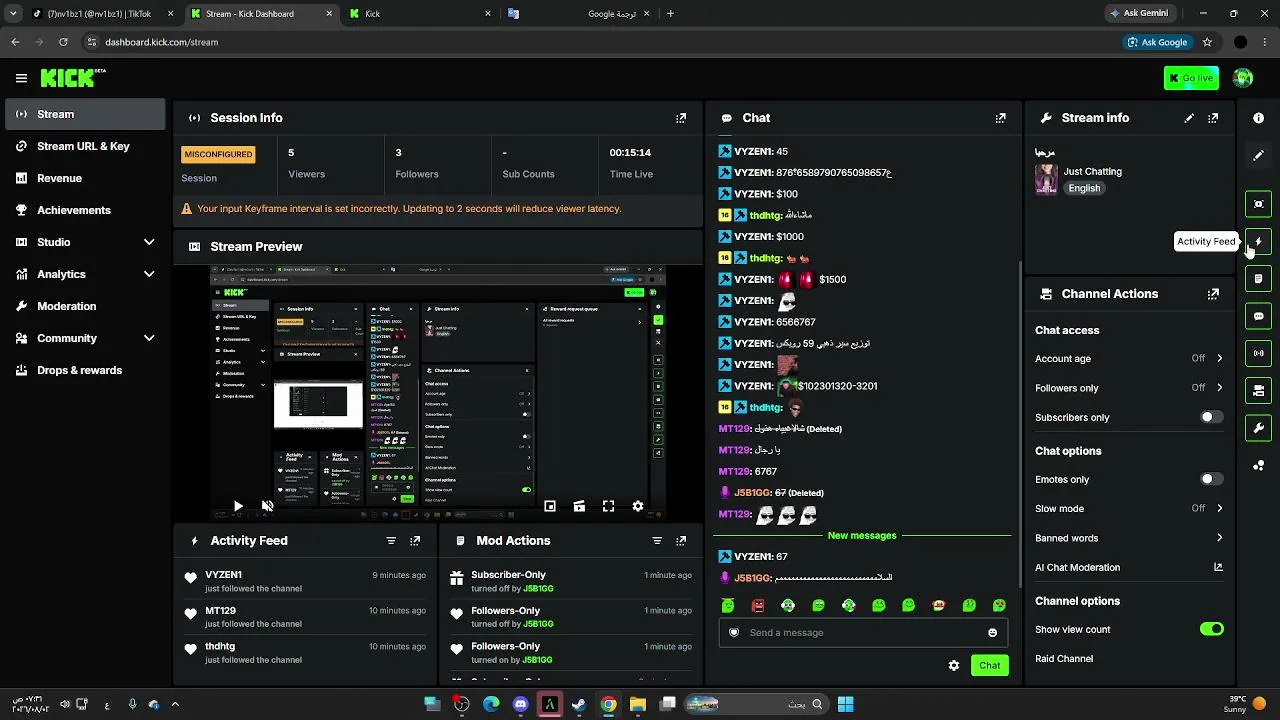The width and height of the screenshot is (1280, 720).
Task: Pop out the Channel Actions panel
Action: [1213, 294]
